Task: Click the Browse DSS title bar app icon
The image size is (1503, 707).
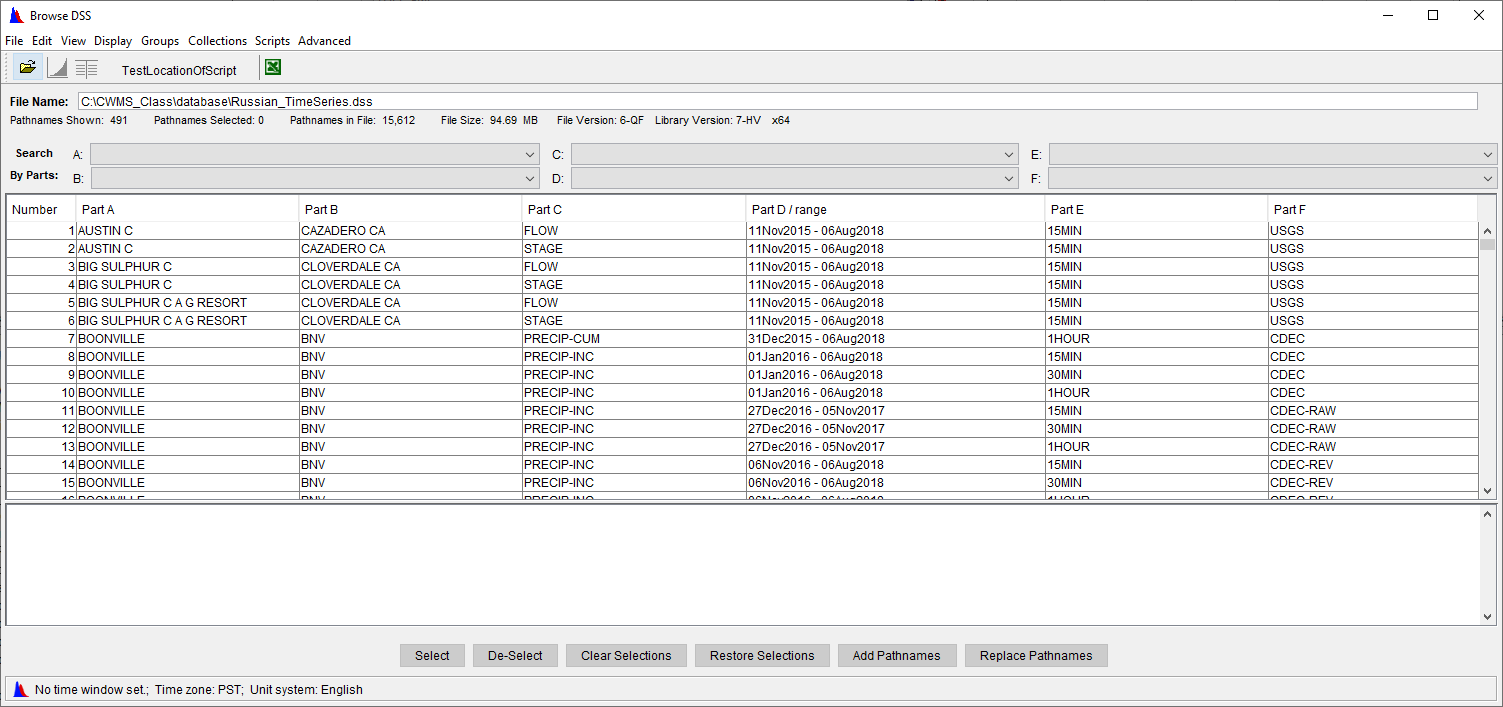Action: tap(16, 15)
